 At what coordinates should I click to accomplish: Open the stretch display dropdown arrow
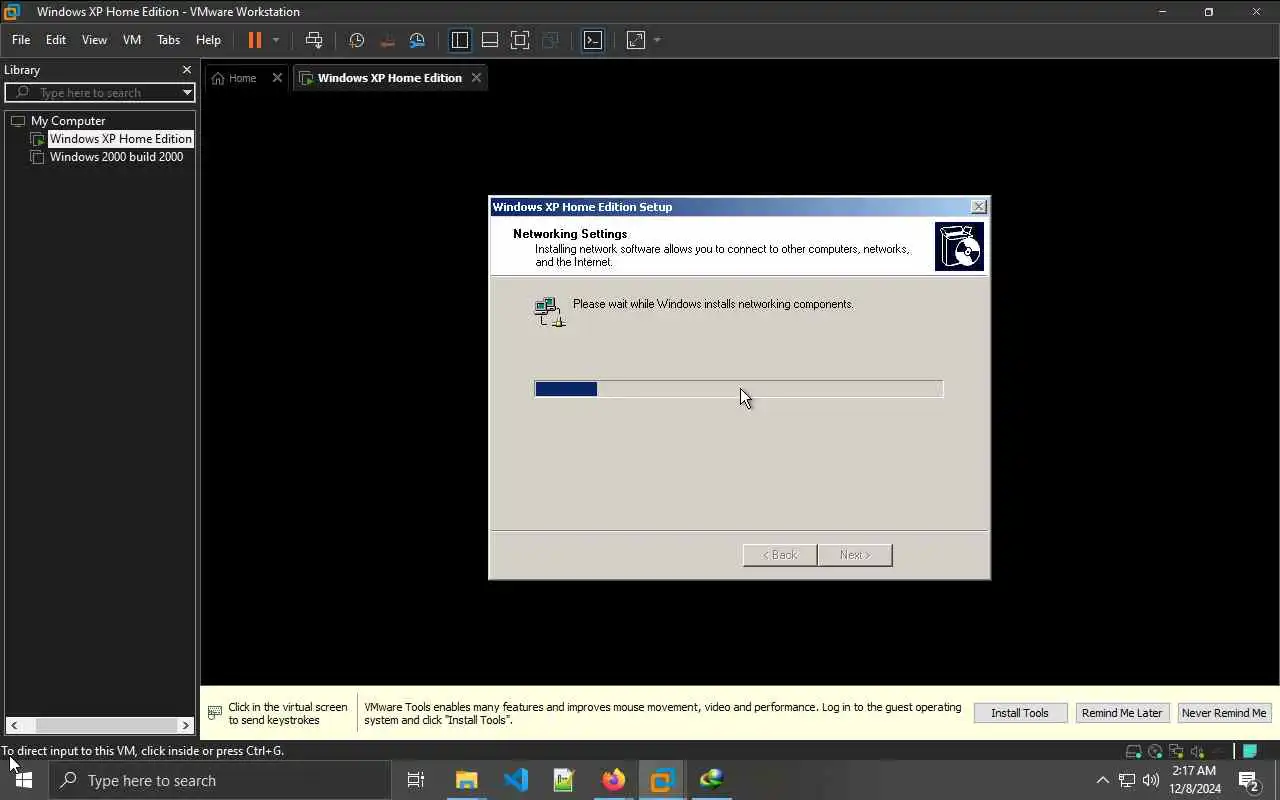pyautogui.click(x=657, y=40)
